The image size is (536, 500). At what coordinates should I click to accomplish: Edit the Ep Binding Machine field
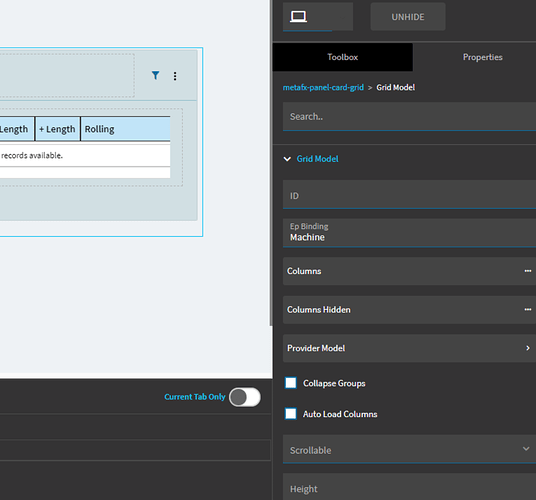tap(410, 233)
